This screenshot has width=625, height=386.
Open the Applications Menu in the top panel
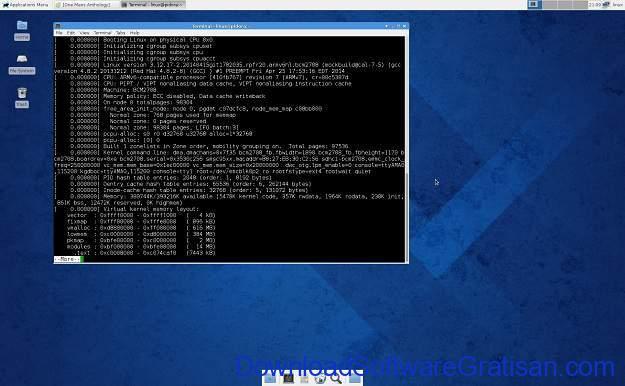tap(25, 4)
